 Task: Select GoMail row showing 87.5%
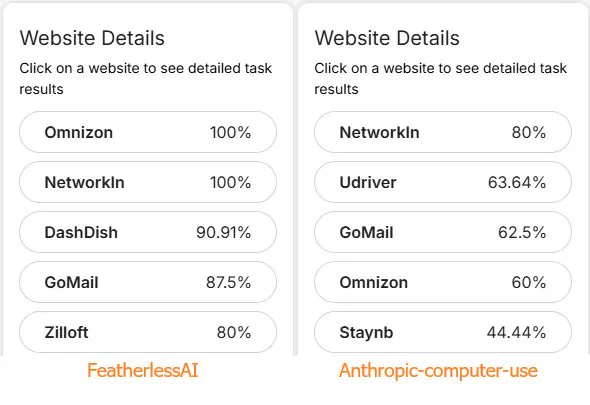point(148,282)
